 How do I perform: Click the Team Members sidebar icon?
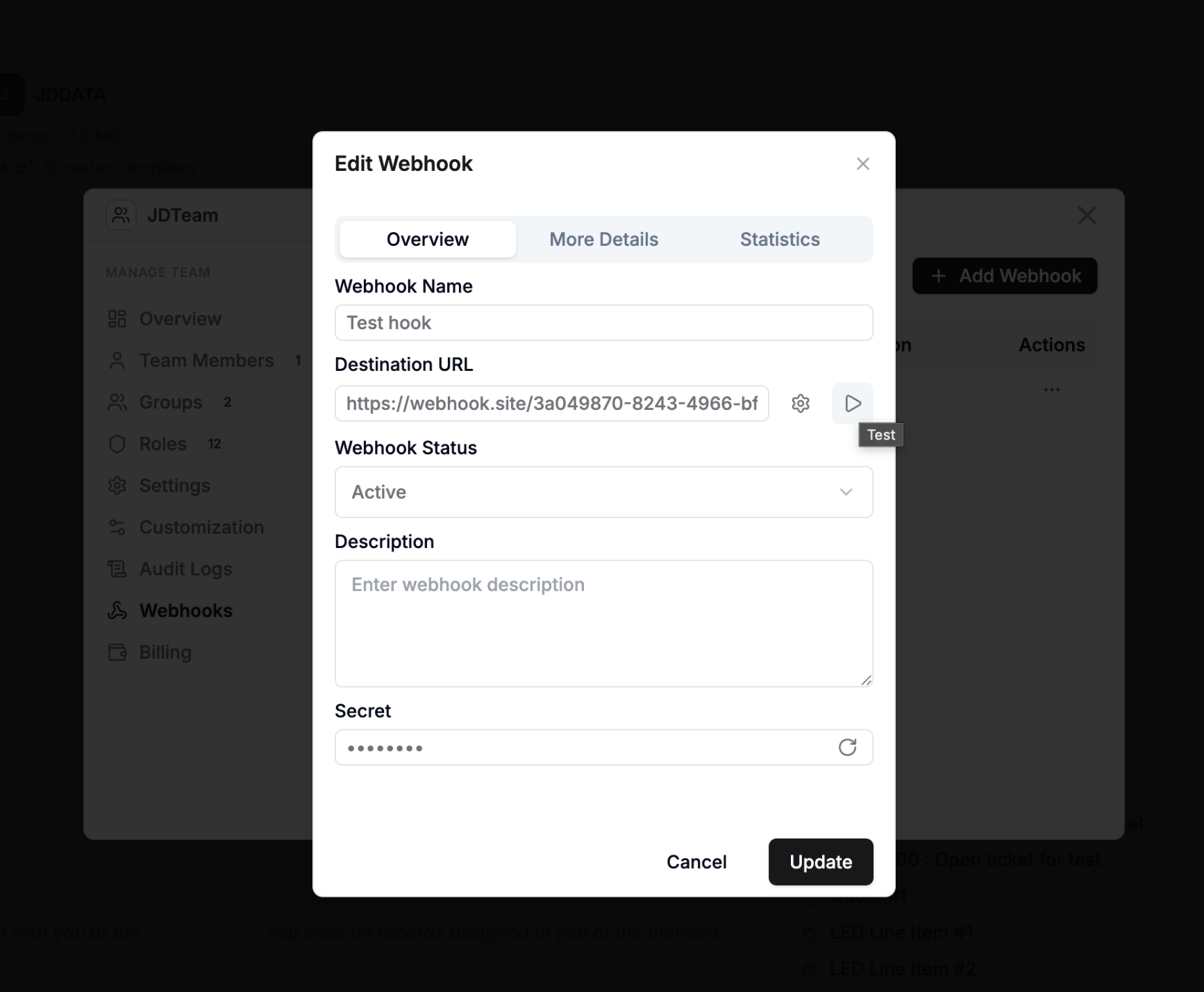[x=117, y=361]
